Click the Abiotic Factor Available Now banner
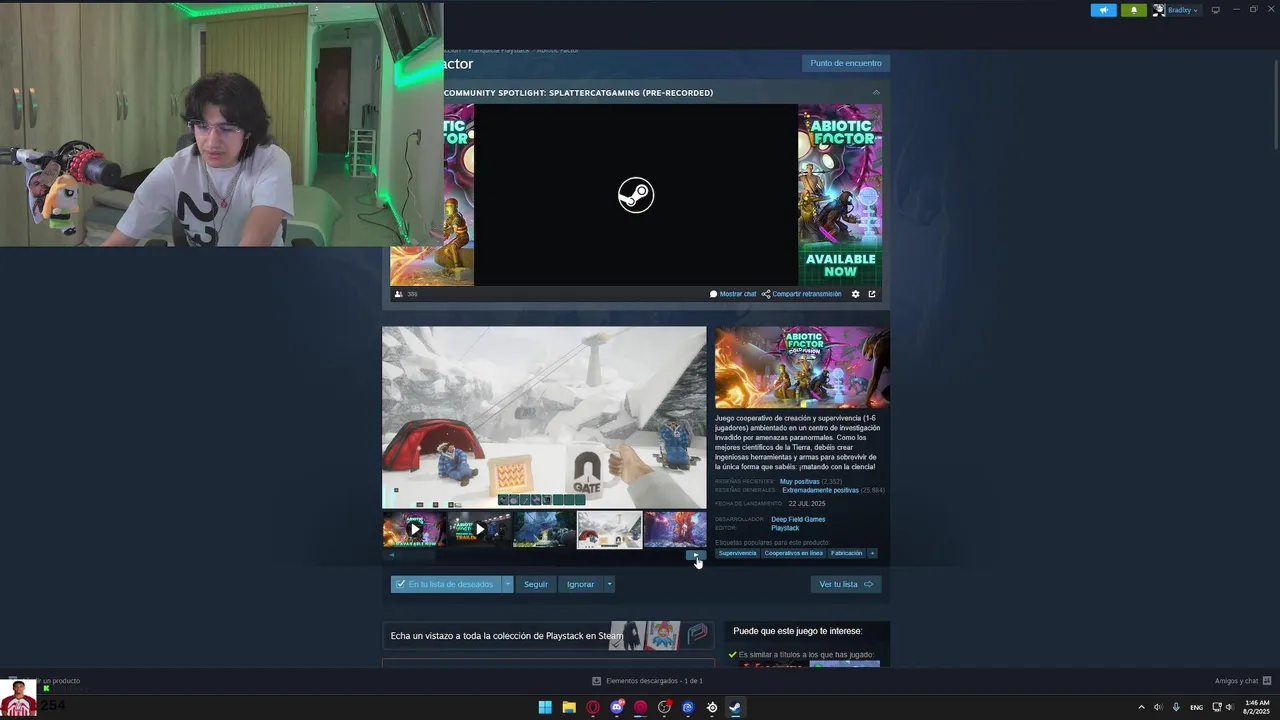This screenshot has width=1280, height=720. coord(840,195)
